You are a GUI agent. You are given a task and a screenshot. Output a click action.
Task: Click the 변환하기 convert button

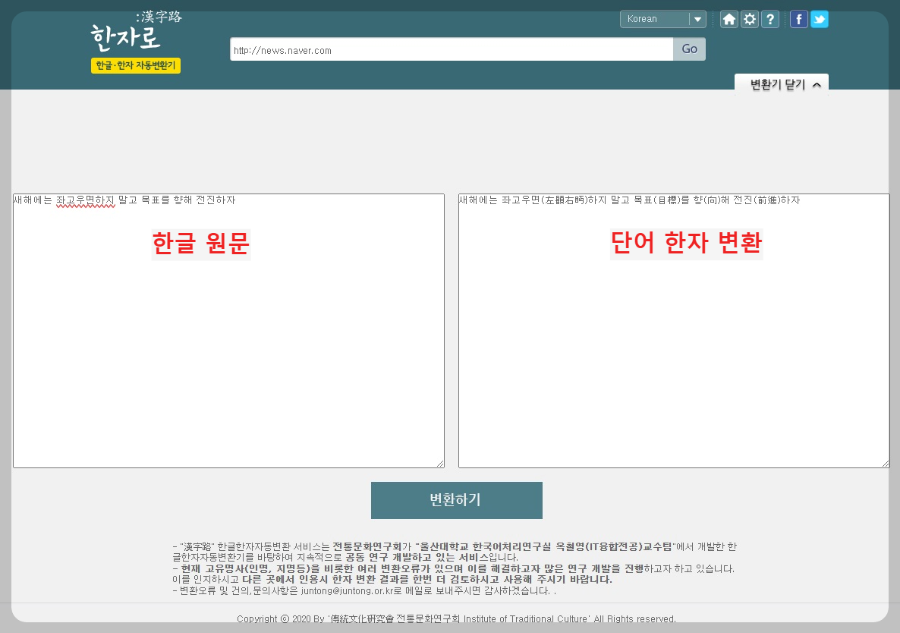point(456,500)
